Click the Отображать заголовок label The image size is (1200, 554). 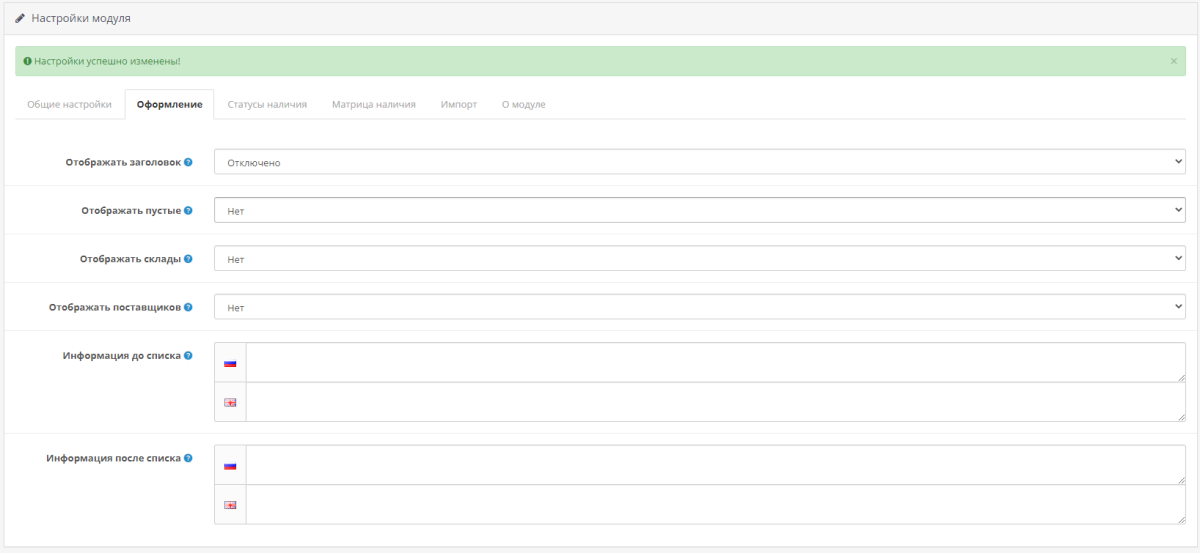click(x=123, y=162)
